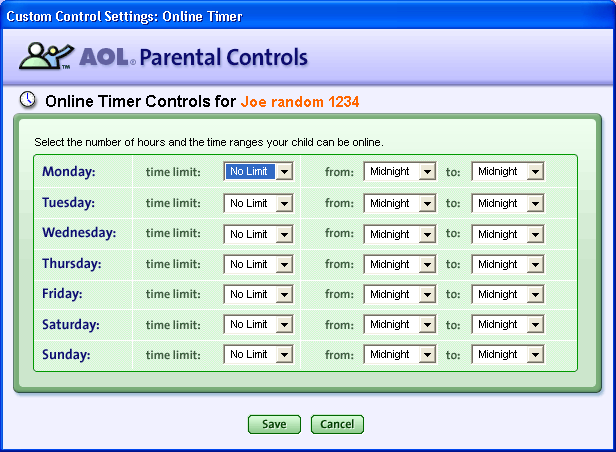Open Monday 'from' time dropdown
This screenshot has width=616, height=452.
click(x=400, y=171)
